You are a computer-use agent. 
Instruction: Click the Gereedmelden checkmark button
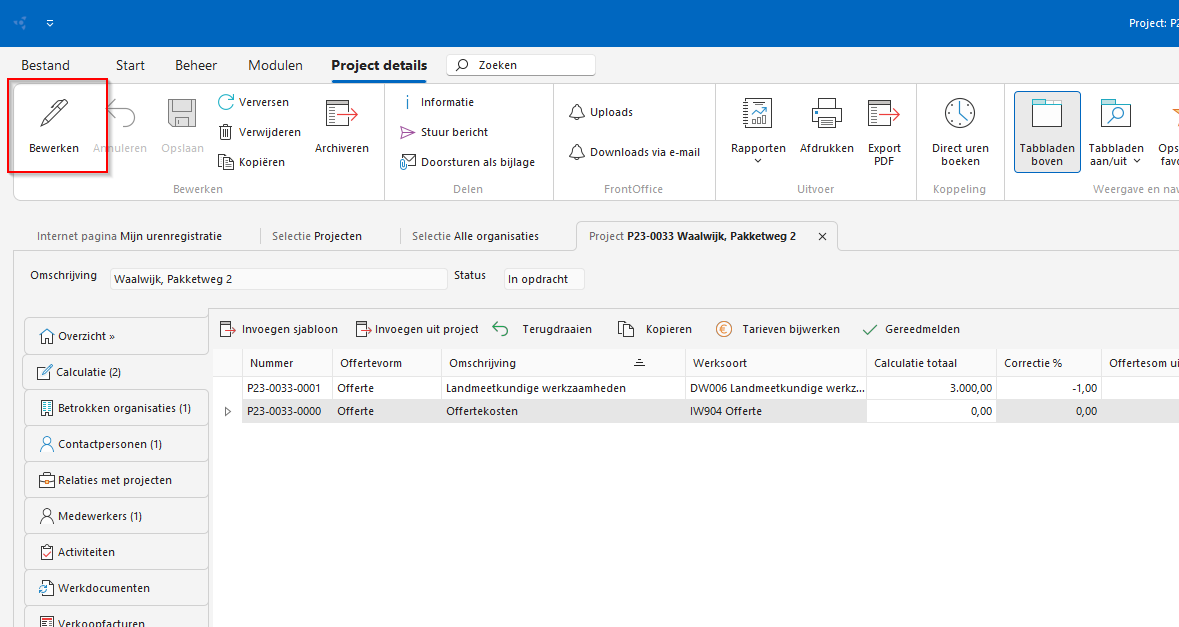click(x=911, y=329)
